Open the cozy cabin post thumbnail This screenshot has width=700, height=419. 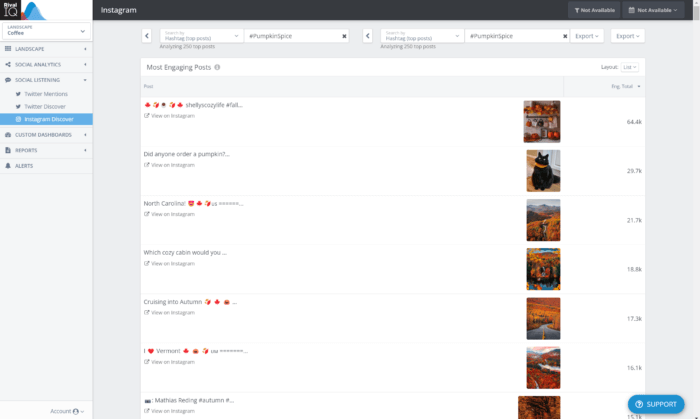[543, 269]
